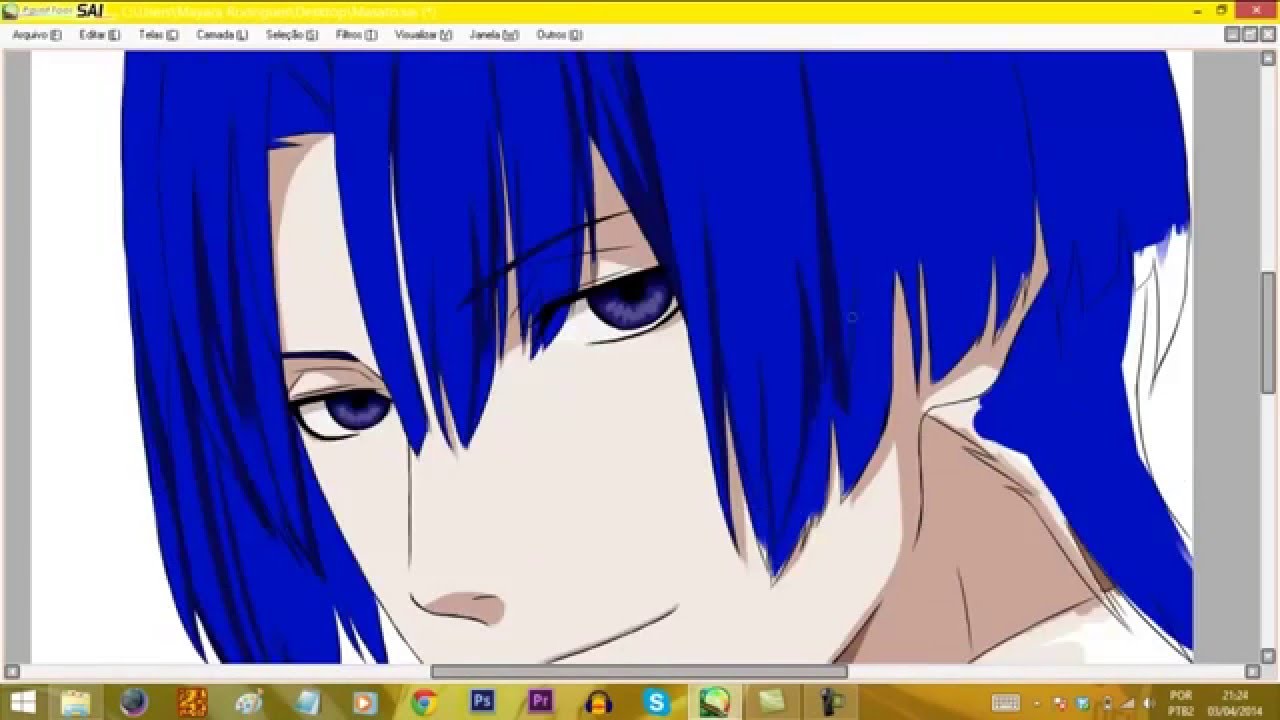Open the Telas menu

158,34
